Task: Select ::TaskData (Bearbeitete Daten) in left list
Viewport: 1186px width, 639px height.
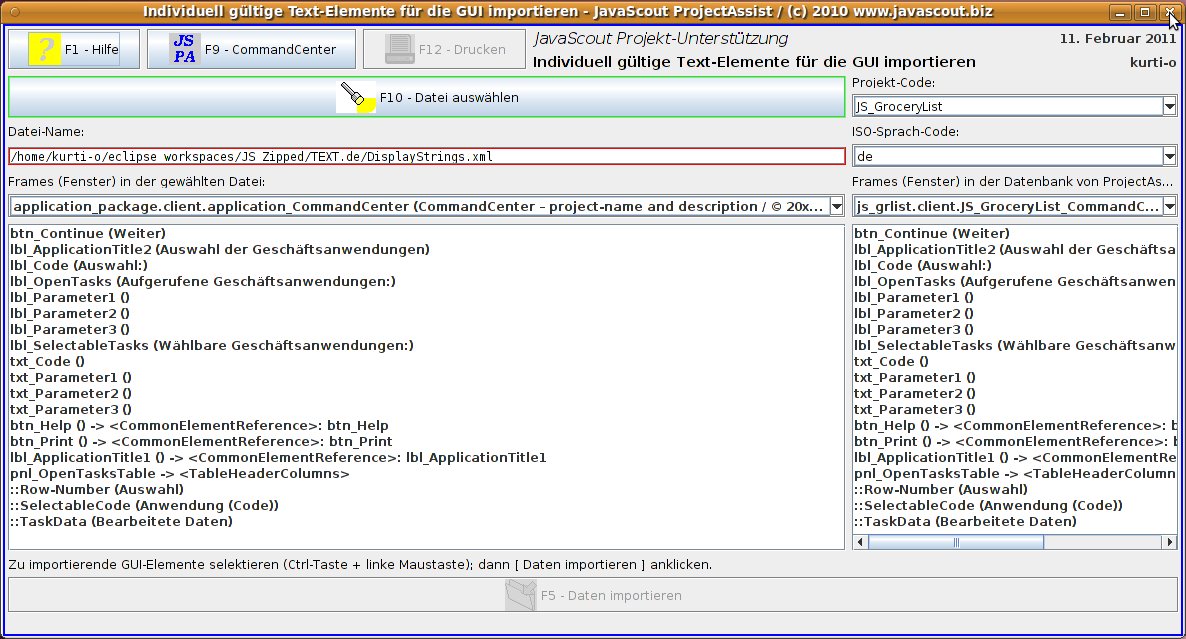Action: point(121,521)
